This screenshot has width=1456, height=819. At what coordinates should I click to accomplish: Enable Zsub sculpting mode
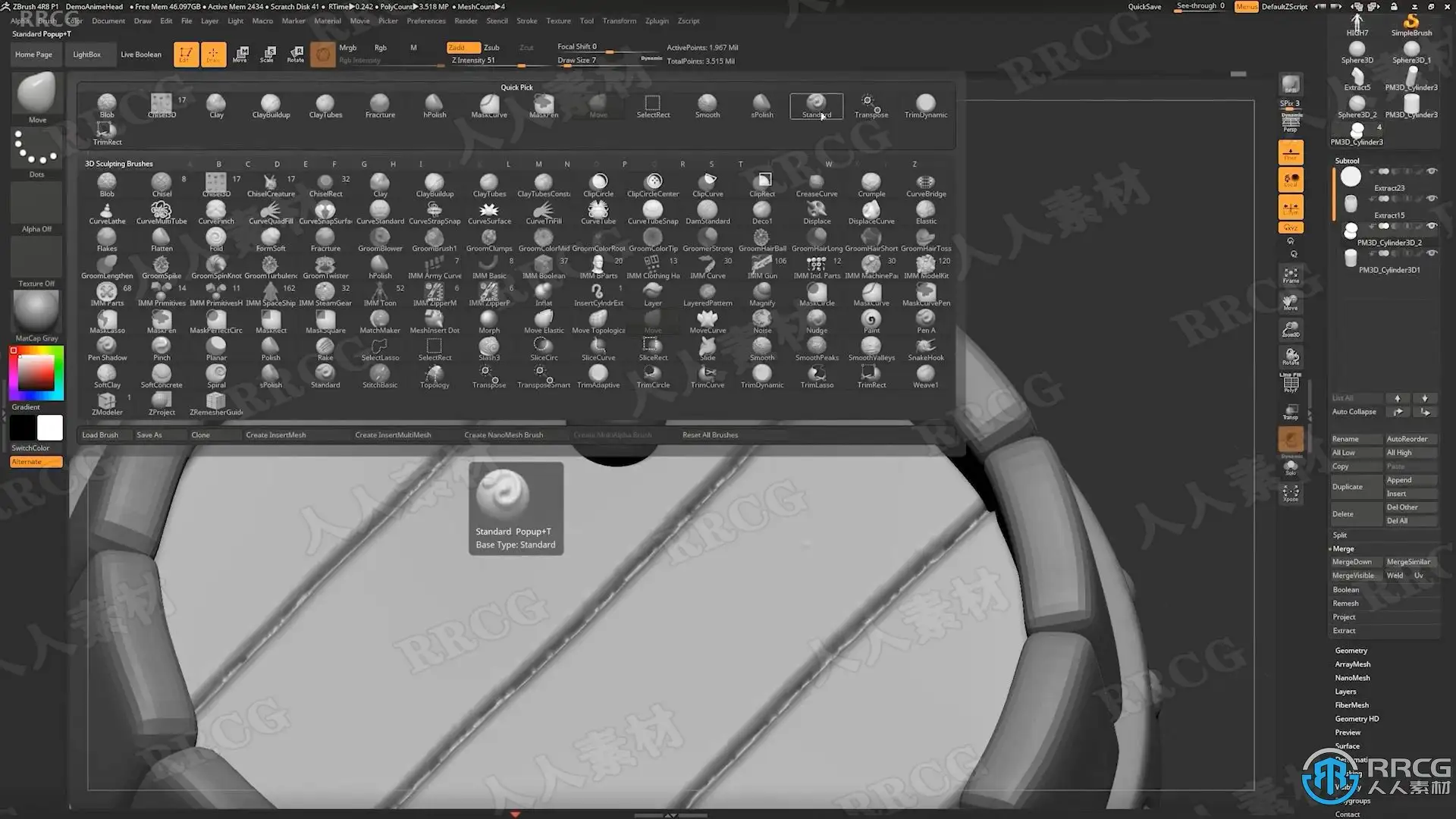click(x=491, y=47)
